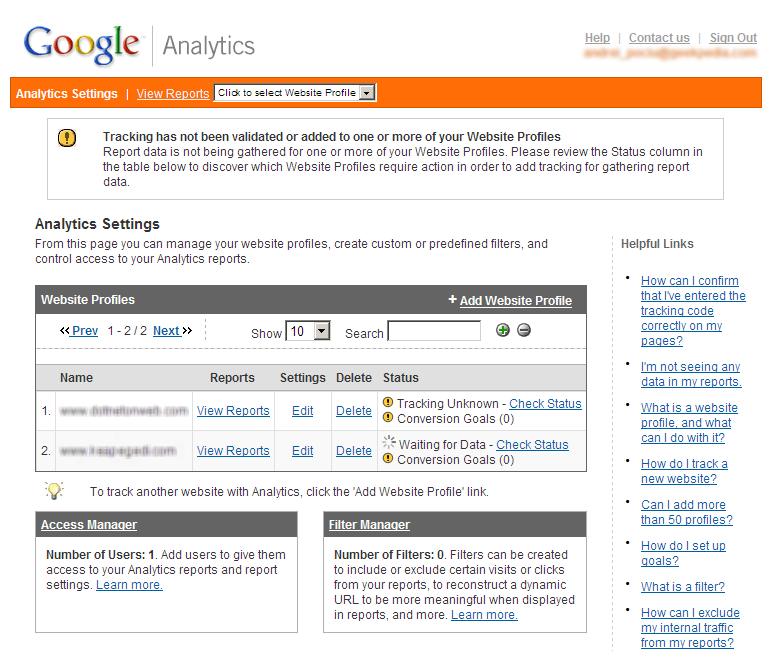This screenshot has width=771, height=651.
Task: Click the Analytics Settings tab
Action: (66, 93)
